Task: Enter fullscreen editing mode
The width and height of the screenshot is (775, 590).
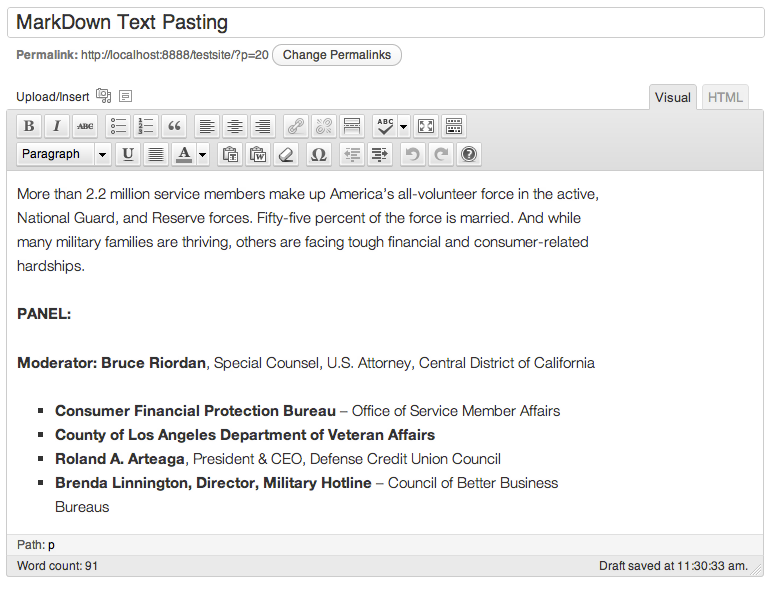Action: click(x=426, y=126)
